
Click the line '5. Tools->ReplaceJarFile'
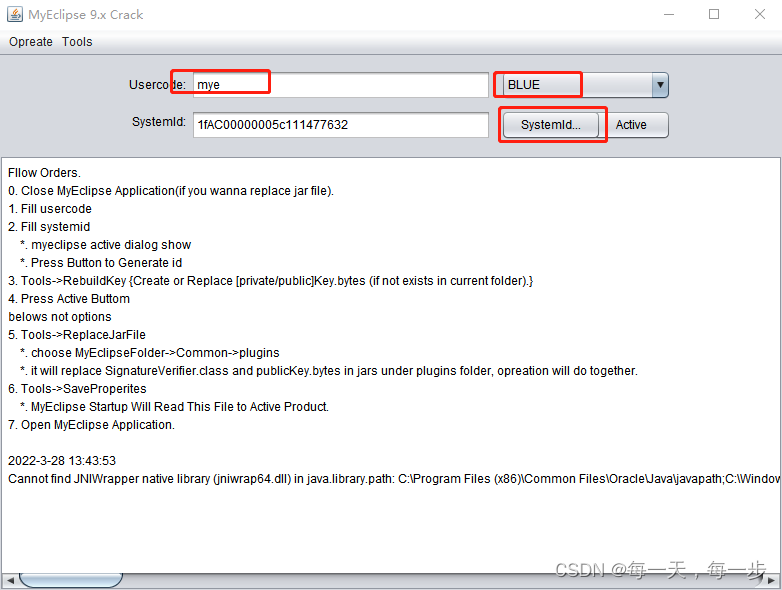(x=77, y=335)
